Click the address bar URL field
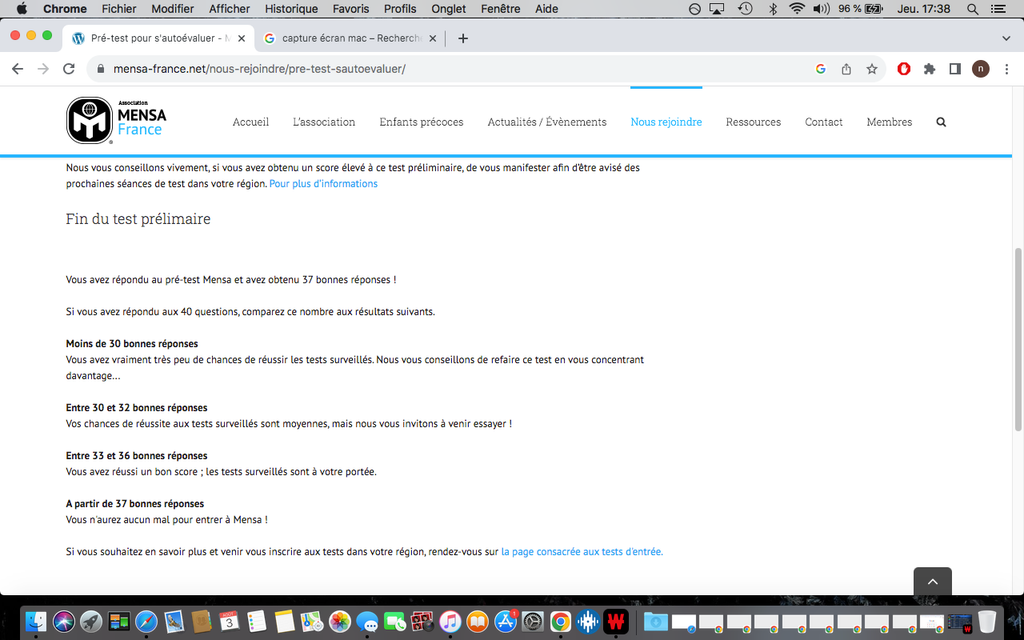Image resolution: width=1024 pixels, height=640 pixels. (450, 69)
